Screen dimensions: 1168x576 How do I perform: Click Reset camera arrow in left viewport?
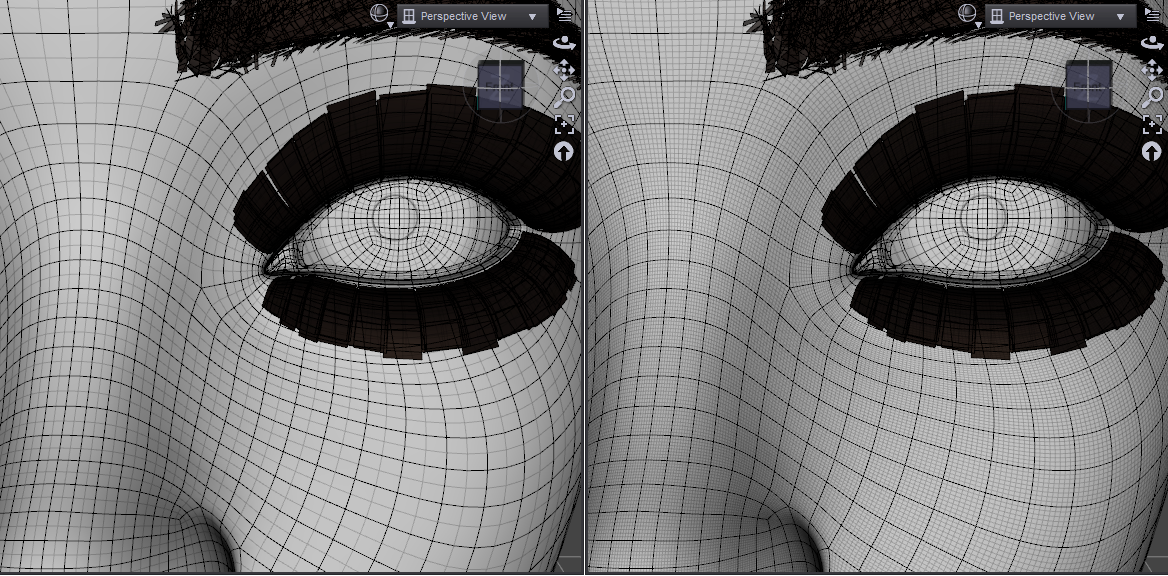[564, 152]
